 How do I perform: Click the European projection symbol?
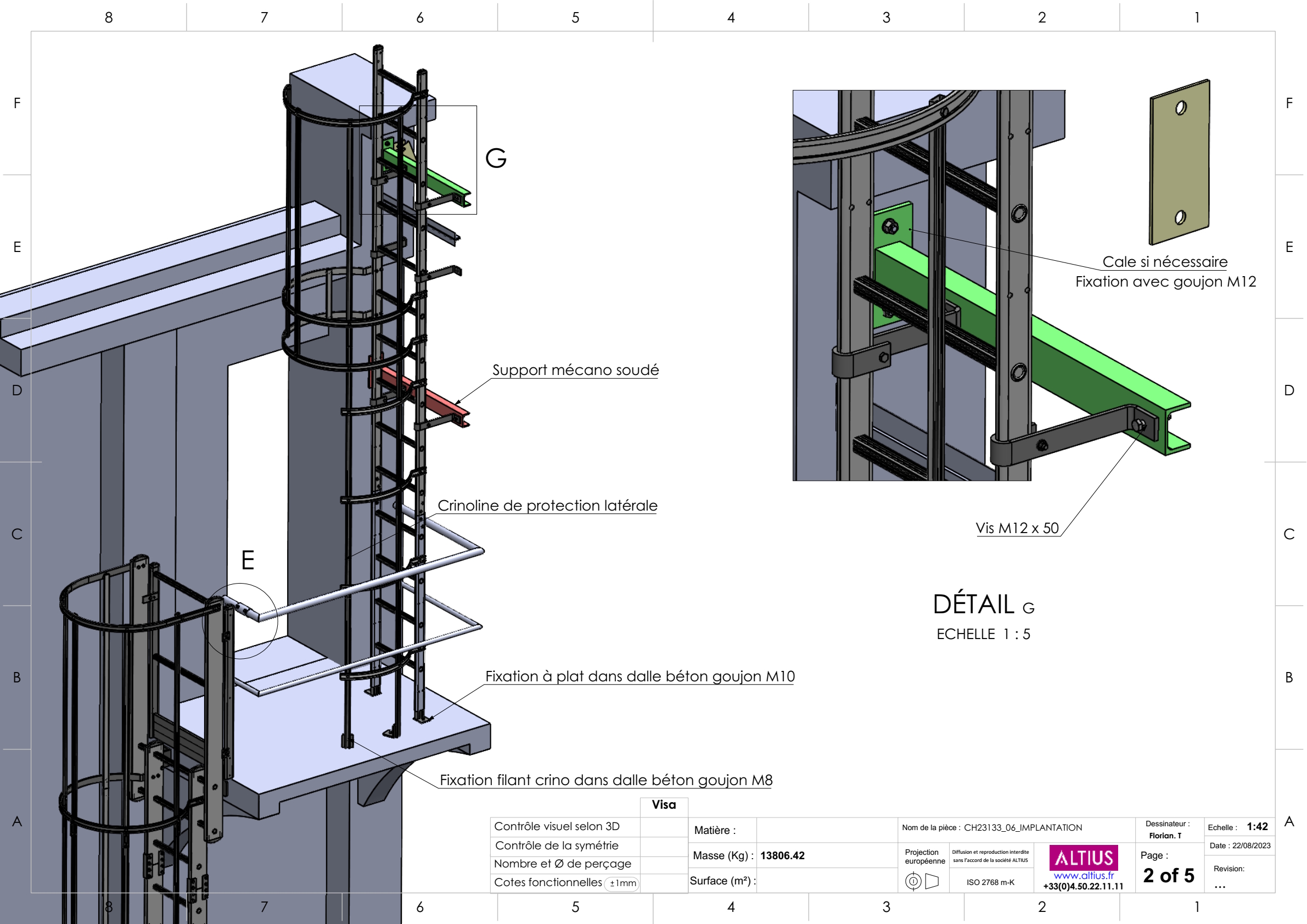922,881
